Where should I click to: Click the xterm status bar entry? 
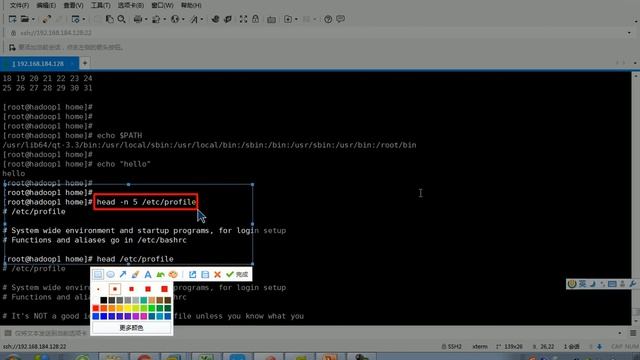(x=480, y=347)
